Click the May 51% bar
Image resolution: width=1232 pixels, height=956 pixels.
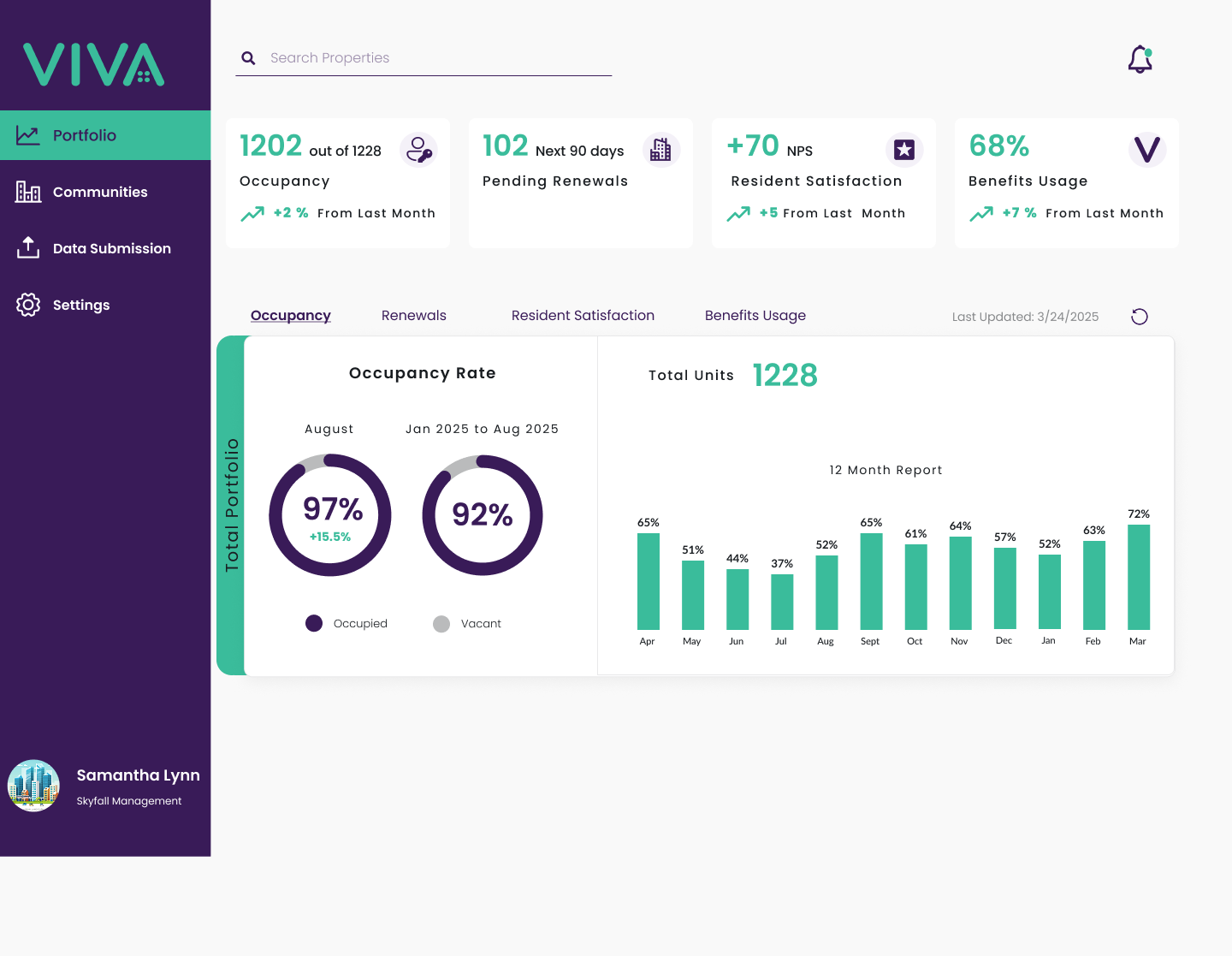(693, 595)
